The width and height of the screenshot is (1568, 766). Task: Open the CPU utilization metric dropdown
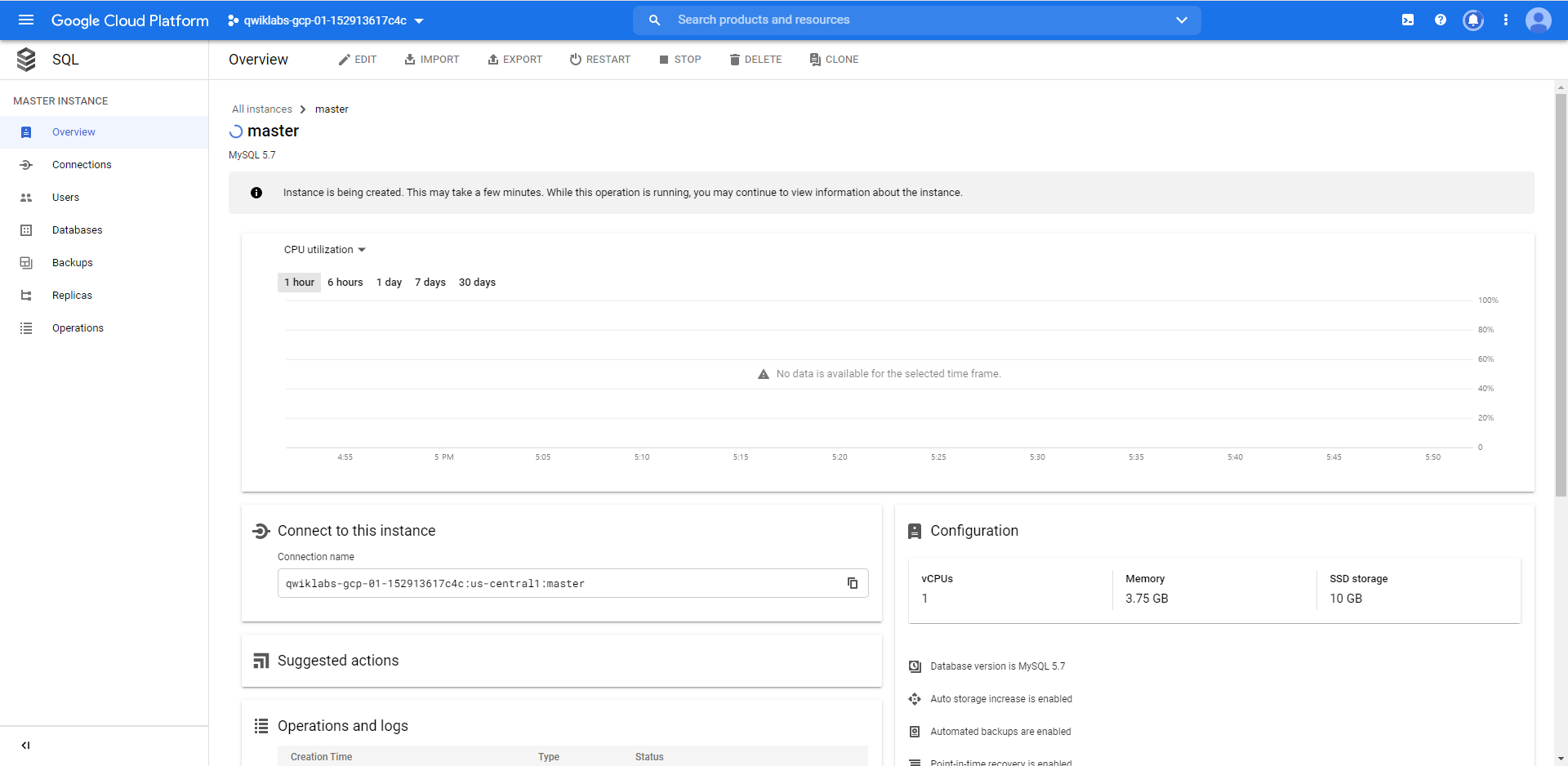click(x=324, y=250)
